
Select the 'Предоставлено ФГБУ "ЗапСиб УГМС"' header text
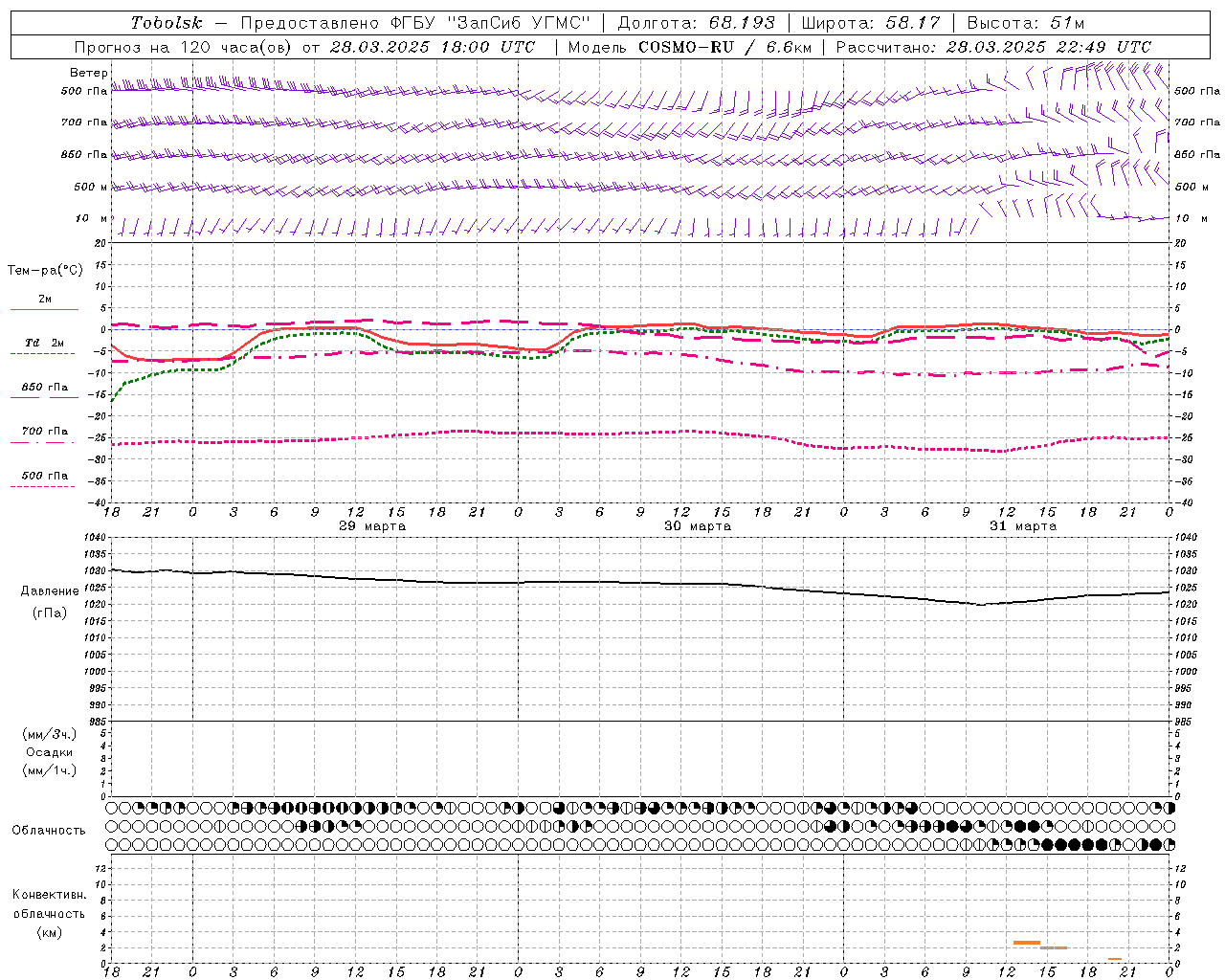point(416,23)
